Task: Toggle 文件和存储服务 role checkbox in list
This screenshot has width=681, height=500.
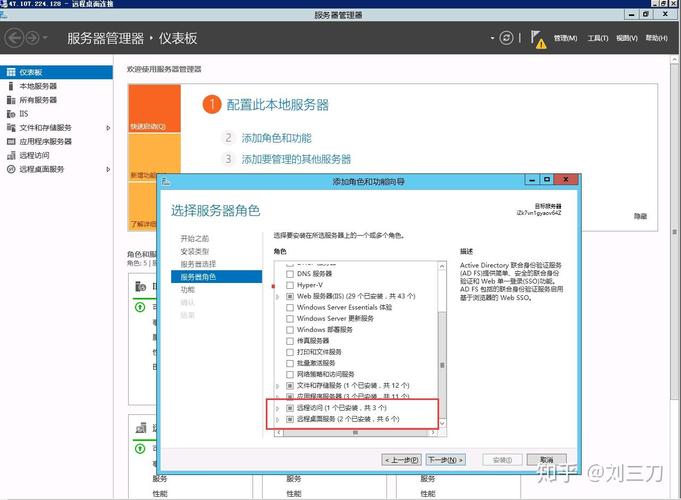Action: [x=290, y=386]
